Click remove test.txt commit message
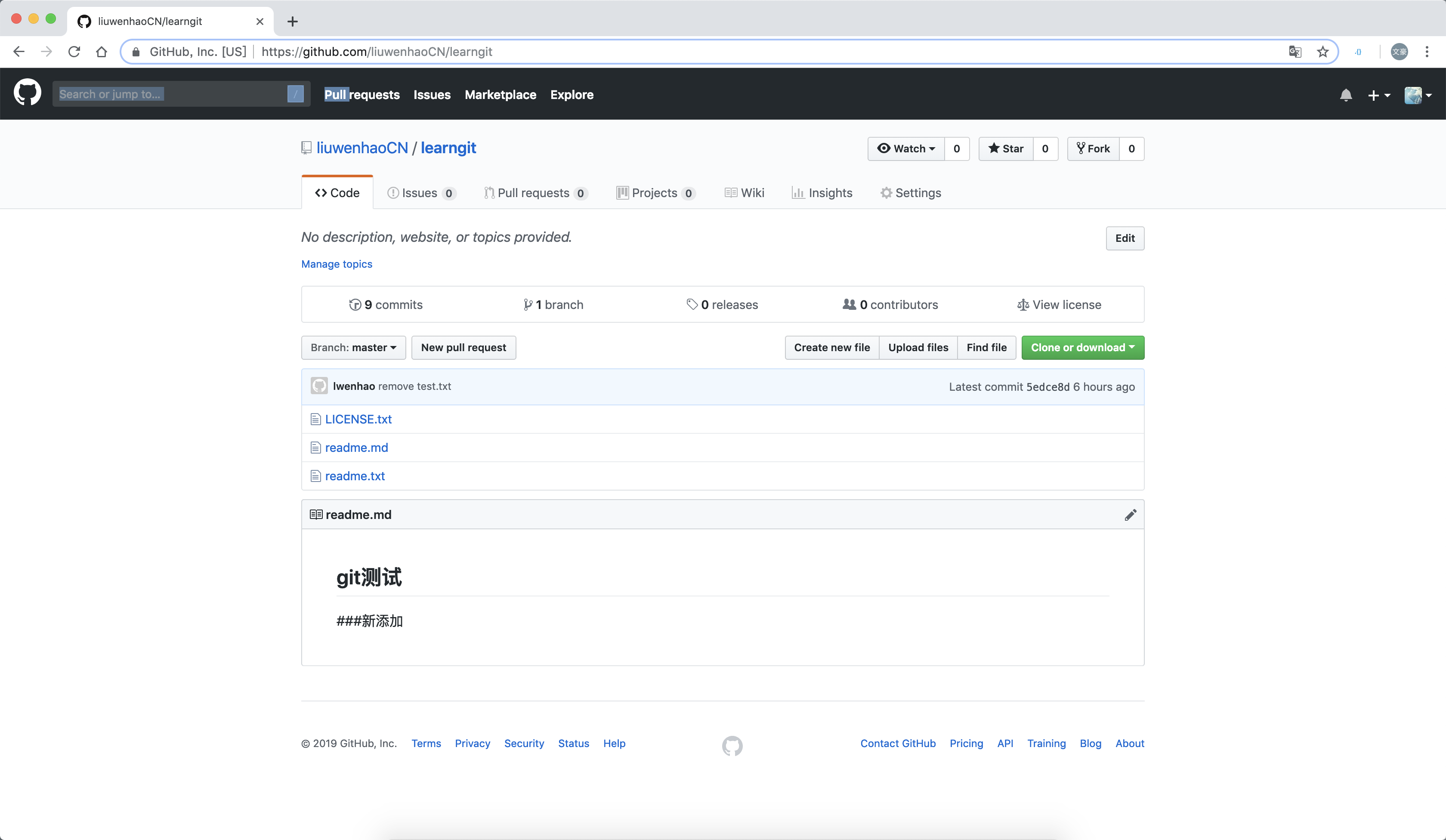The width and height of the screenshot is (1446, 840). click(415, 386)
